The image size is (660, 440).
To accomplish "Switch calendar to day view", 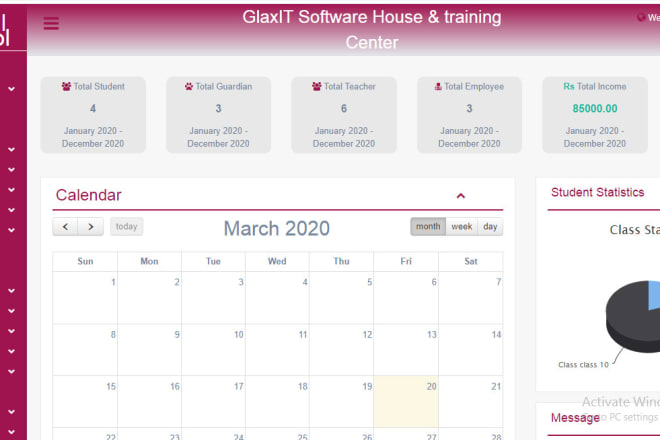I will point(490,227).
